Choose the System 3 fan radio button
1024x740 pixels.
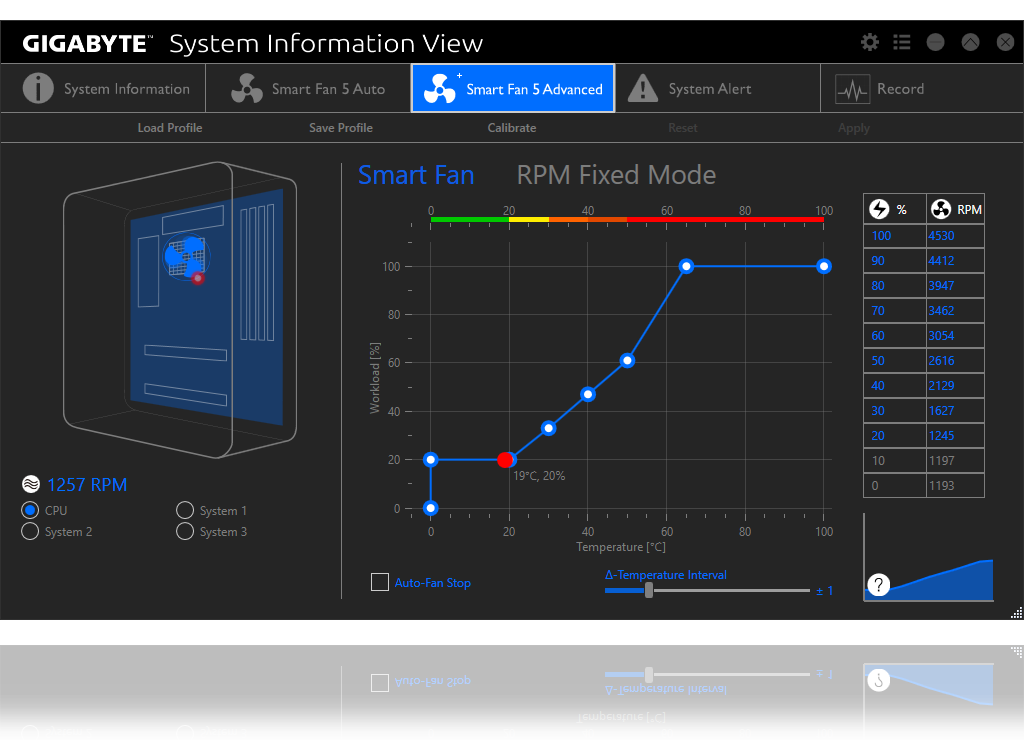click(x=185, y=531)
